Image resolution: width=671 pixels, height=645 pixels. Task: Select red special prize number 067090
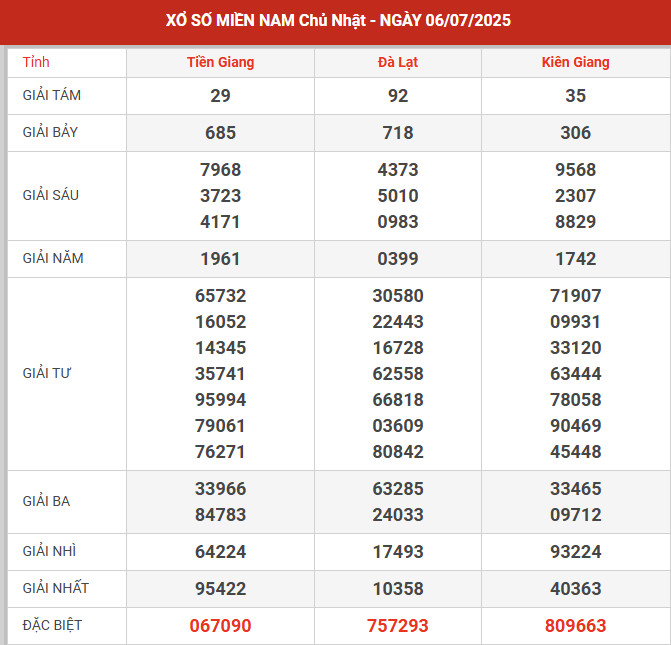[x=220, y=626]
